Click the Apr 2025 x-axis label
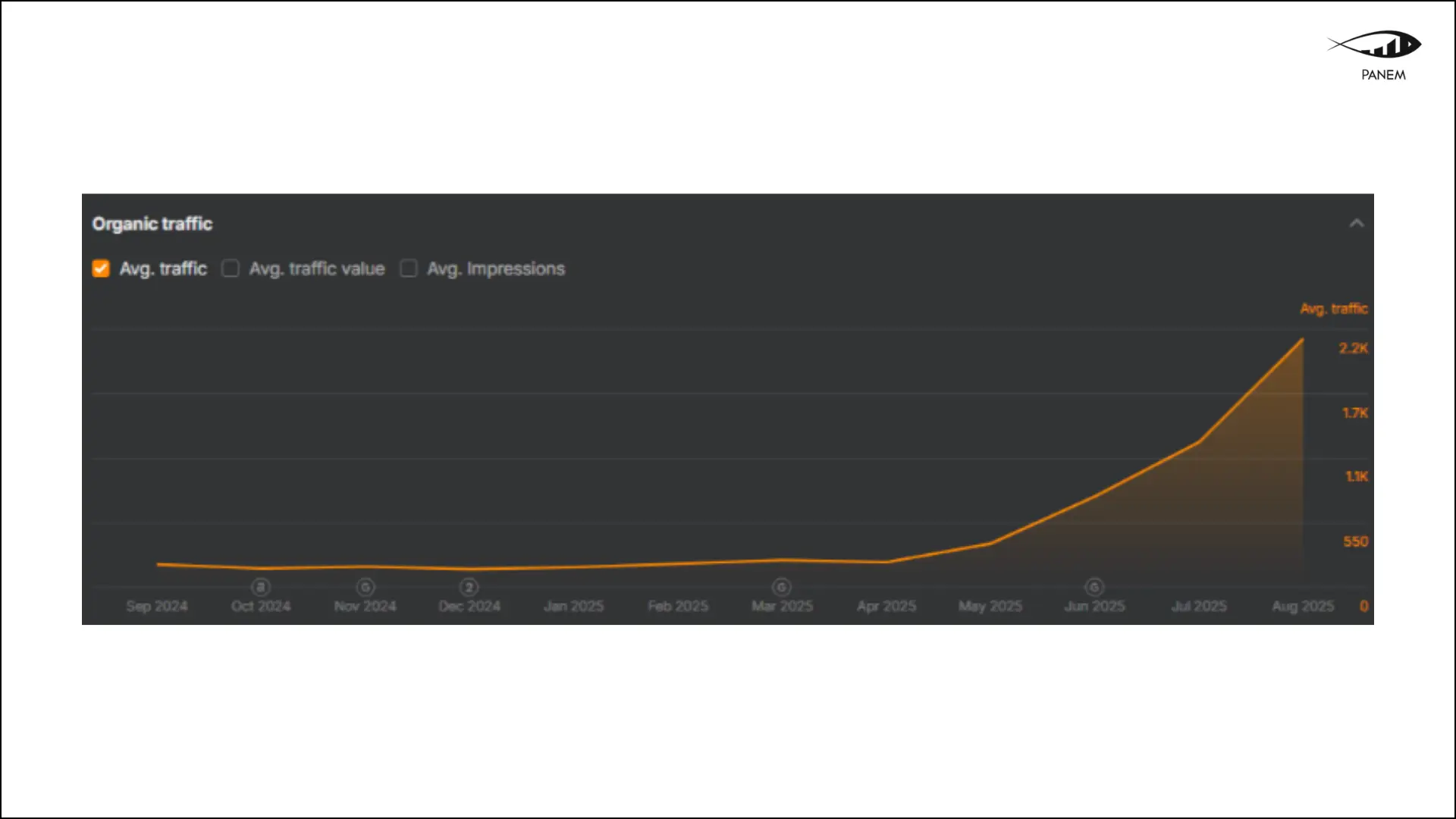The image size is (1456, 819). coord(886,606)
